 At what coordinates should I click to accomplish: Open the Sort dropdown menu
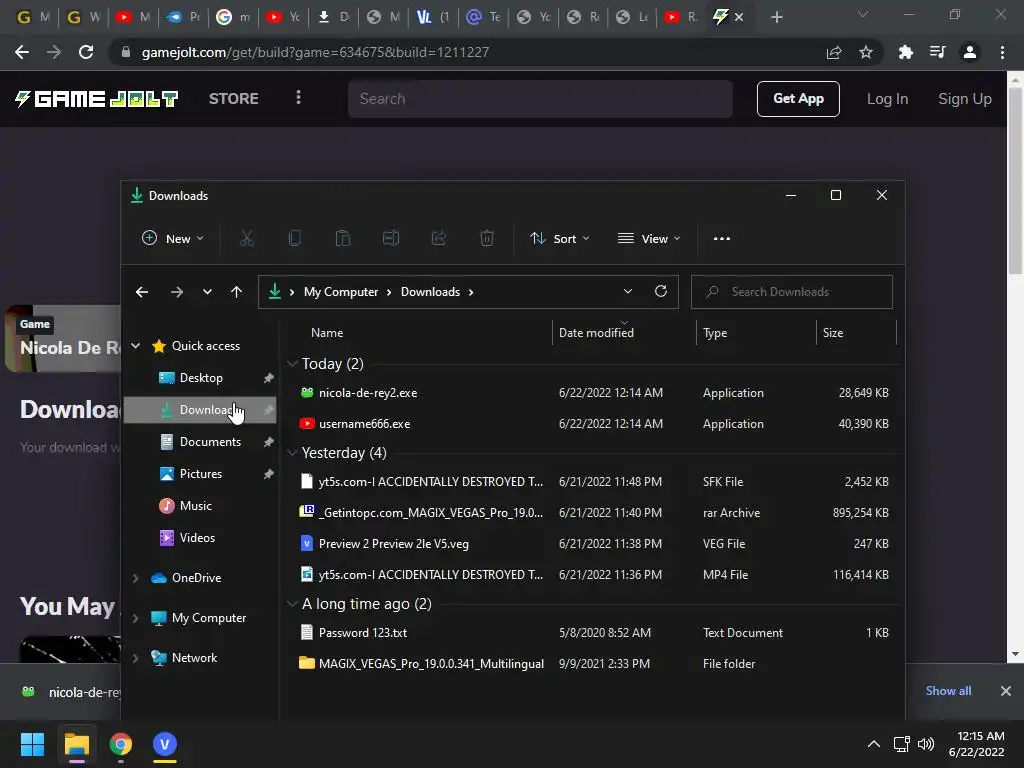[x=560, y=238]
